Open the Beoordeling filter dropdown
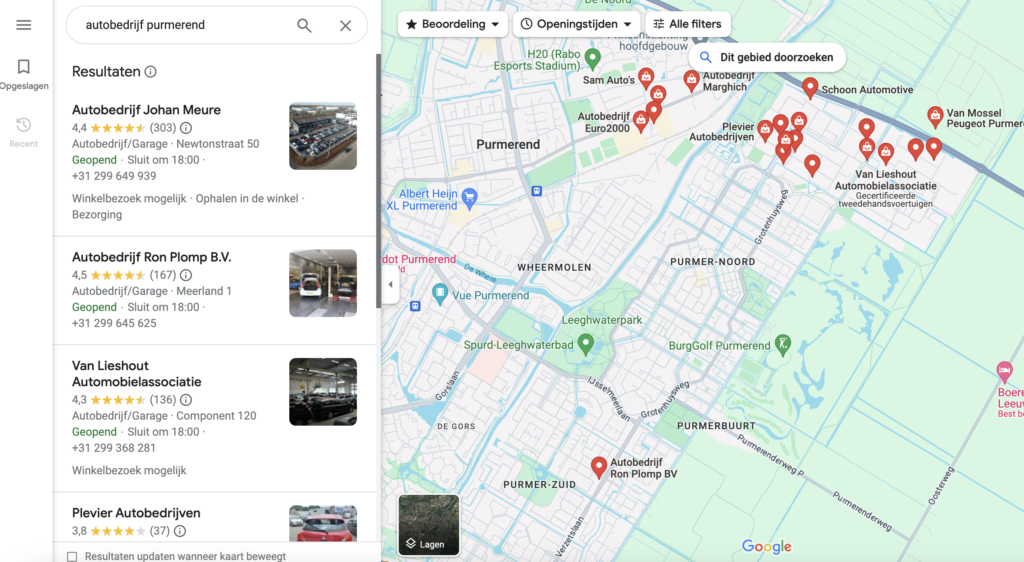This screenshot has width=1024, height=562. (x=453, y=24)
